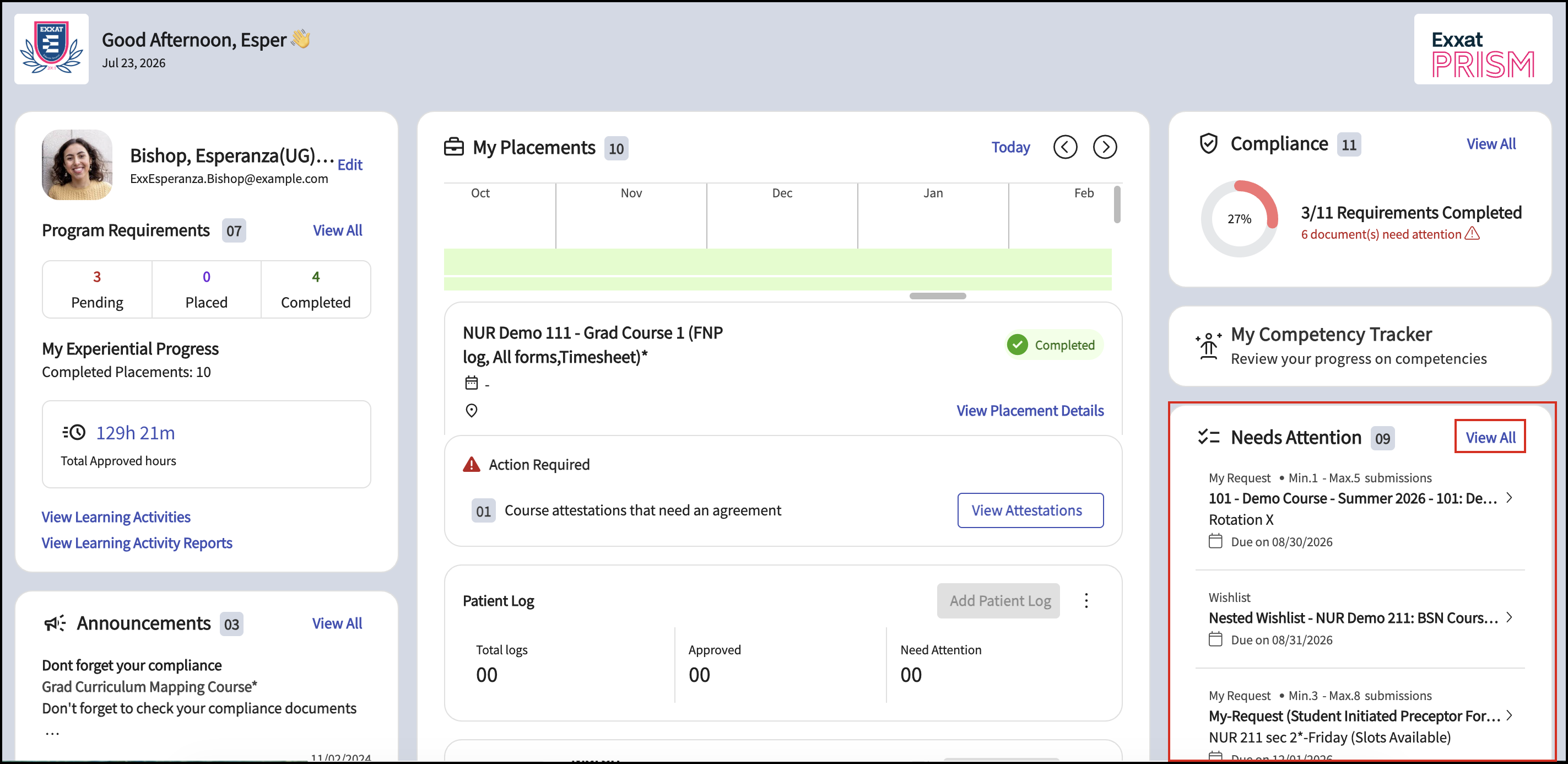Image resolution: width=1568 pixels, height=764 pixels.
Task: Open View Placement Details
Action: click(x=1030, y=410)
